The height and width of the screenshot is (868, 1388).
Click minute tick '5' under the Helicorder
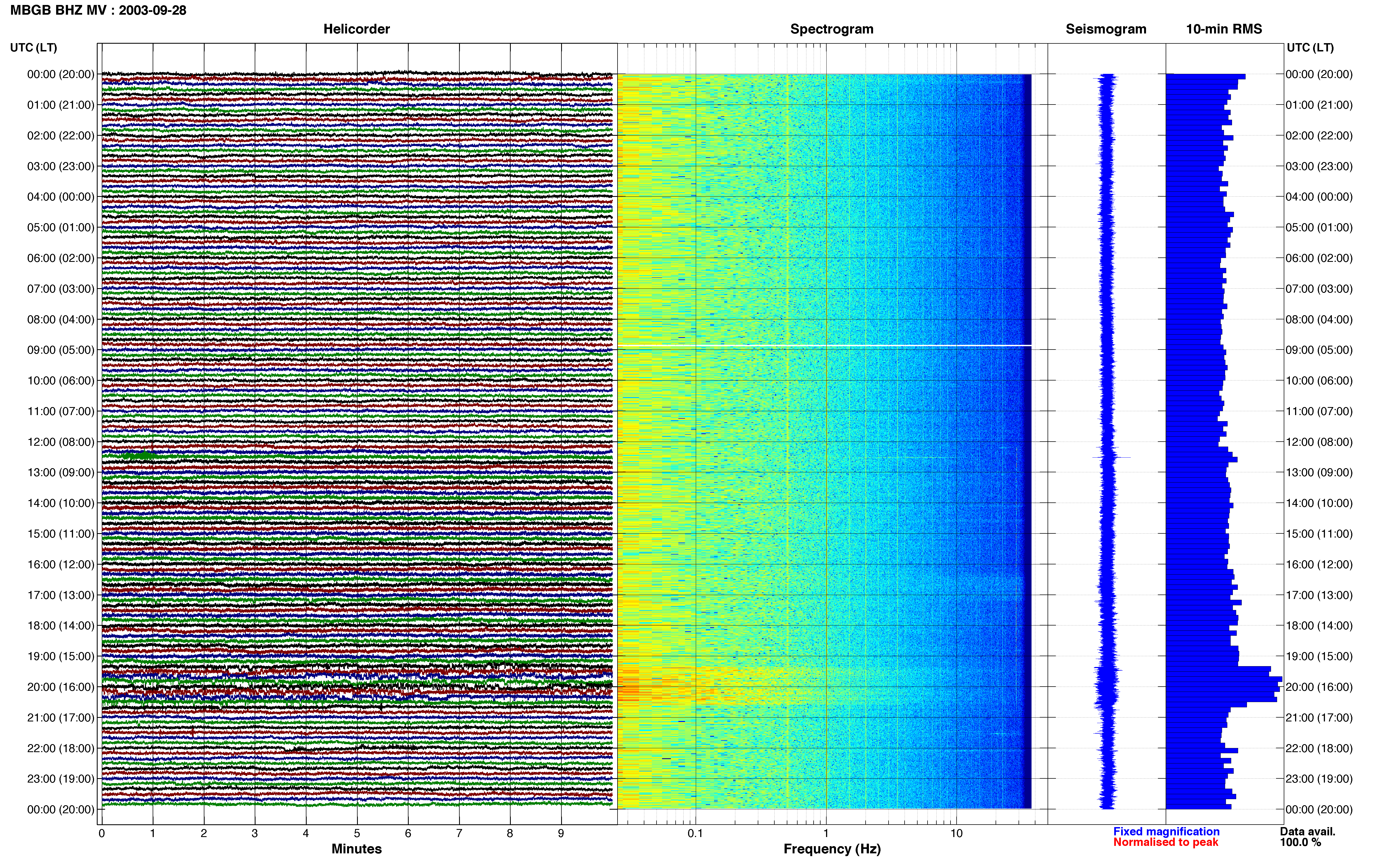[357, 833]
